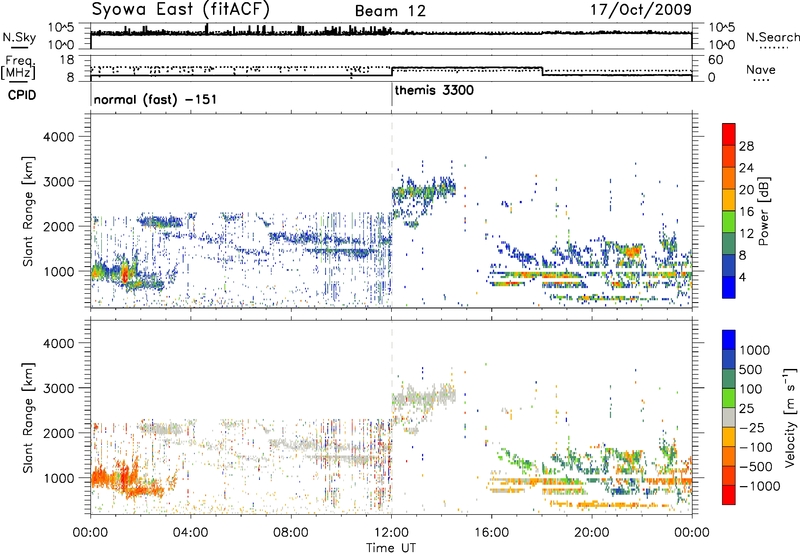Select the "normal (fast) -151" CPID text
The height and width of the screenshot is (554, 800).
[155, 99]
